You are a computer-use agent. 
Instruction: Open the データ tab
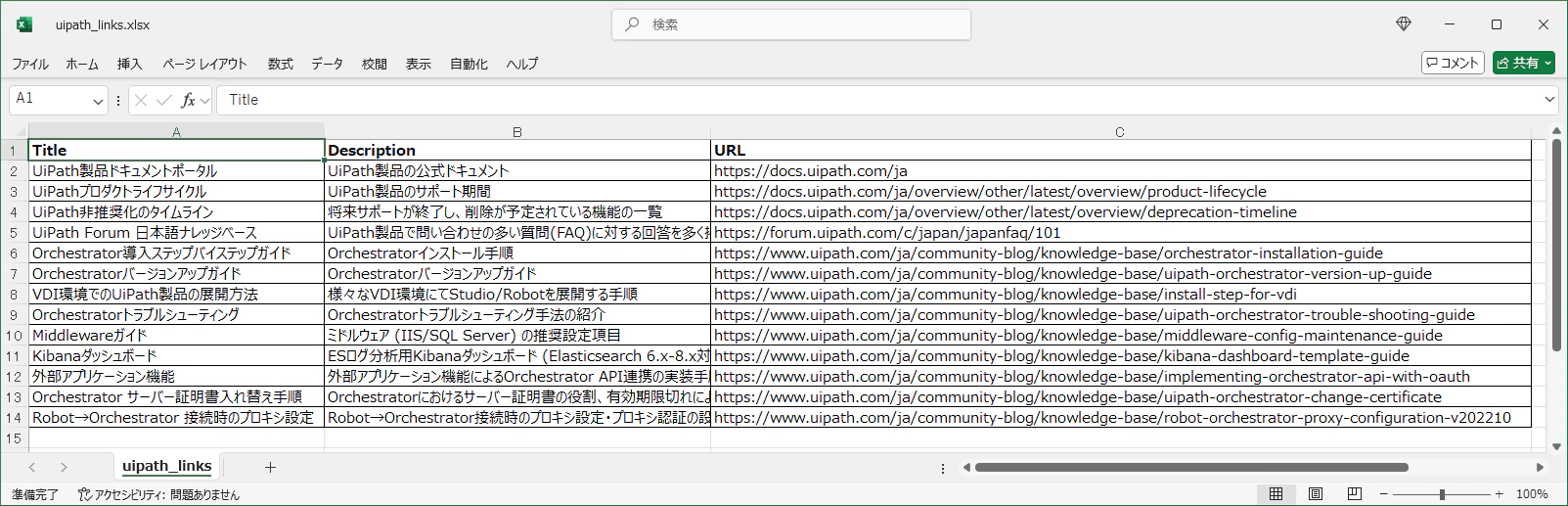328,64
